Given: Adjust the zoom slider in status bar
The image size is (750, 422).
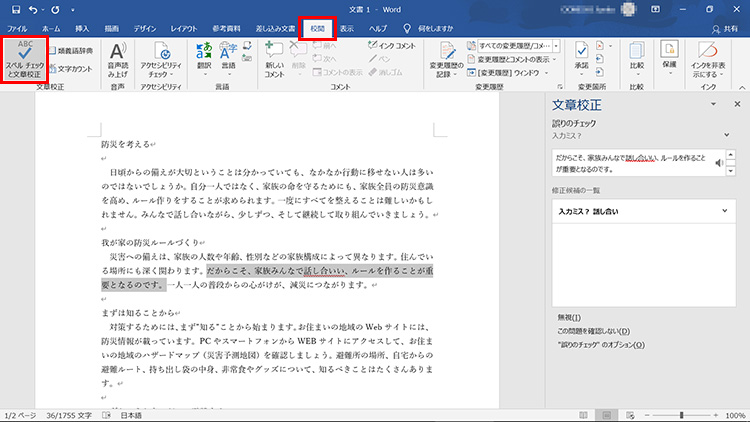Looking at the screenshot, I should [x=682, y=414].
